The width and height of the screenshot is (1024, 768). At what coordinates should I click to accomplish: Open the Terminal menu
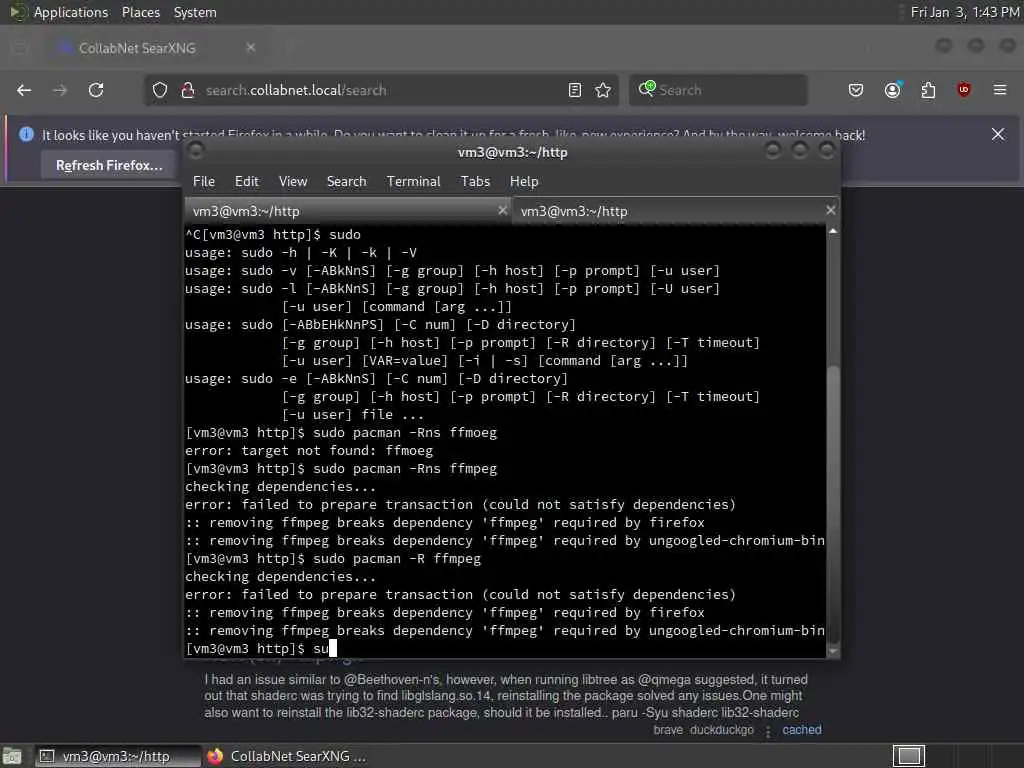(413, 182)
